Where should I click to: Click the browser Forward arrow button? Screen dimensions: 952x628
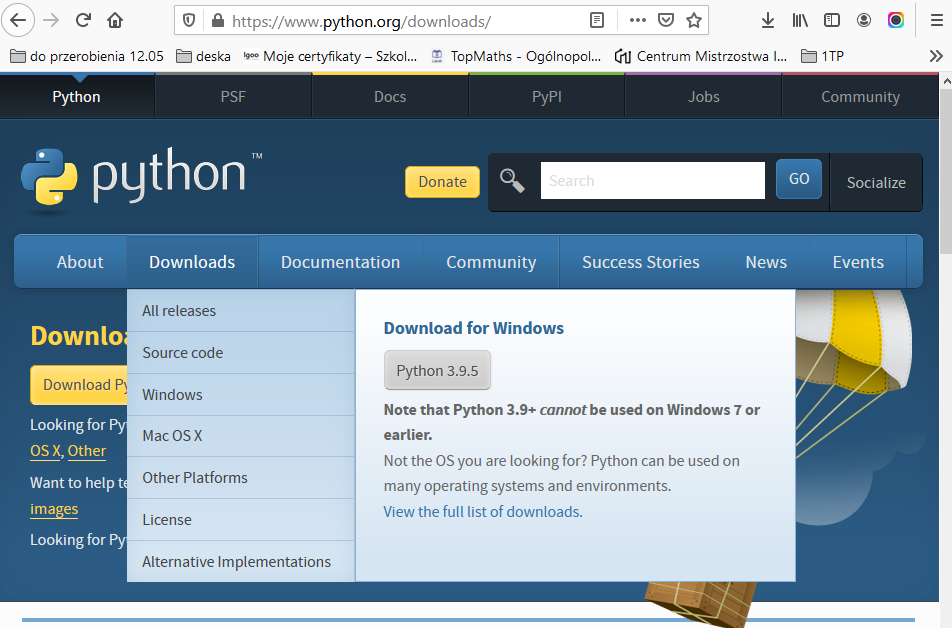click(51, 21)
